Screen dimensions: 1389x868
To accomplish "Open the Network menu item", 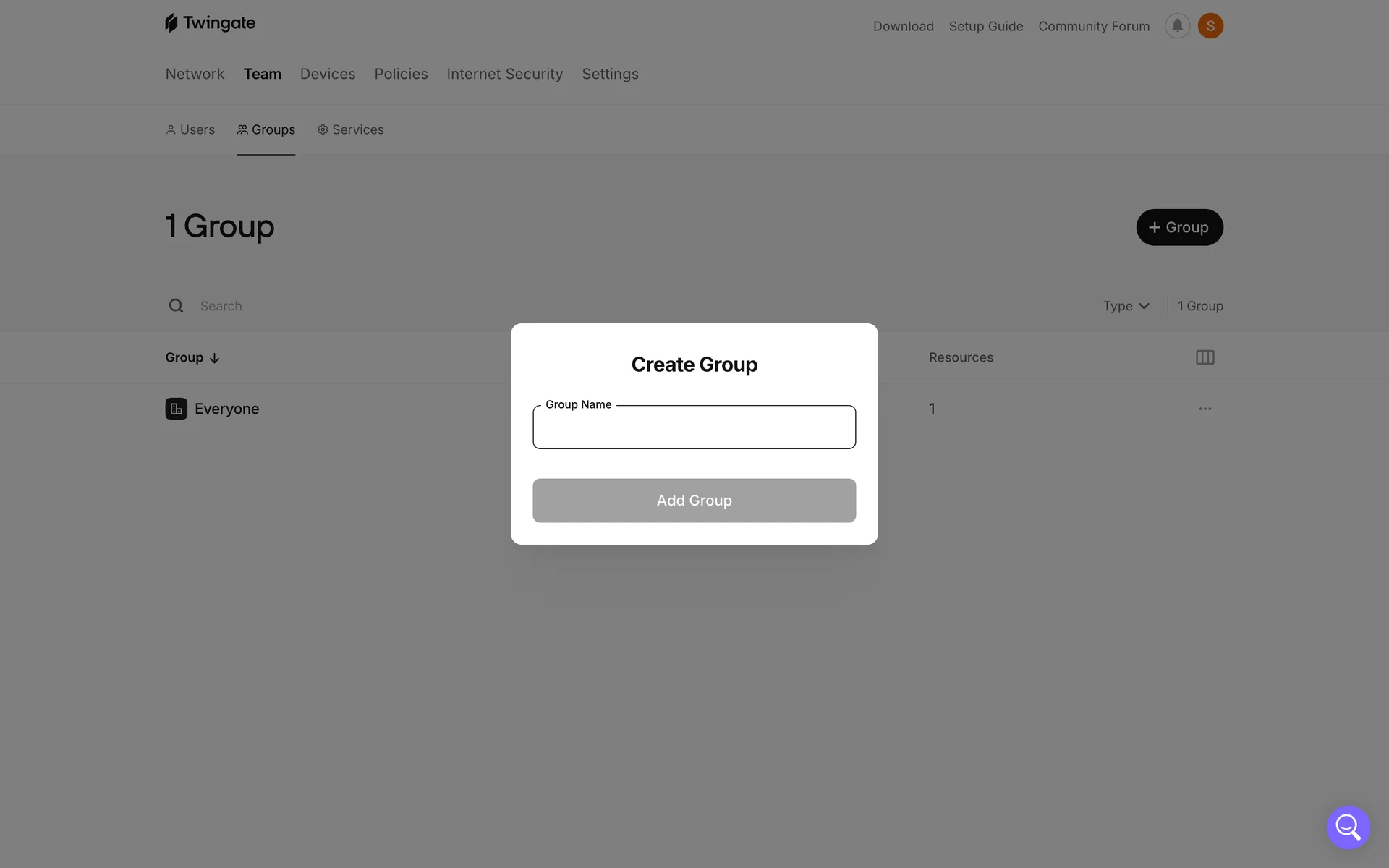I will coord(195,74).
